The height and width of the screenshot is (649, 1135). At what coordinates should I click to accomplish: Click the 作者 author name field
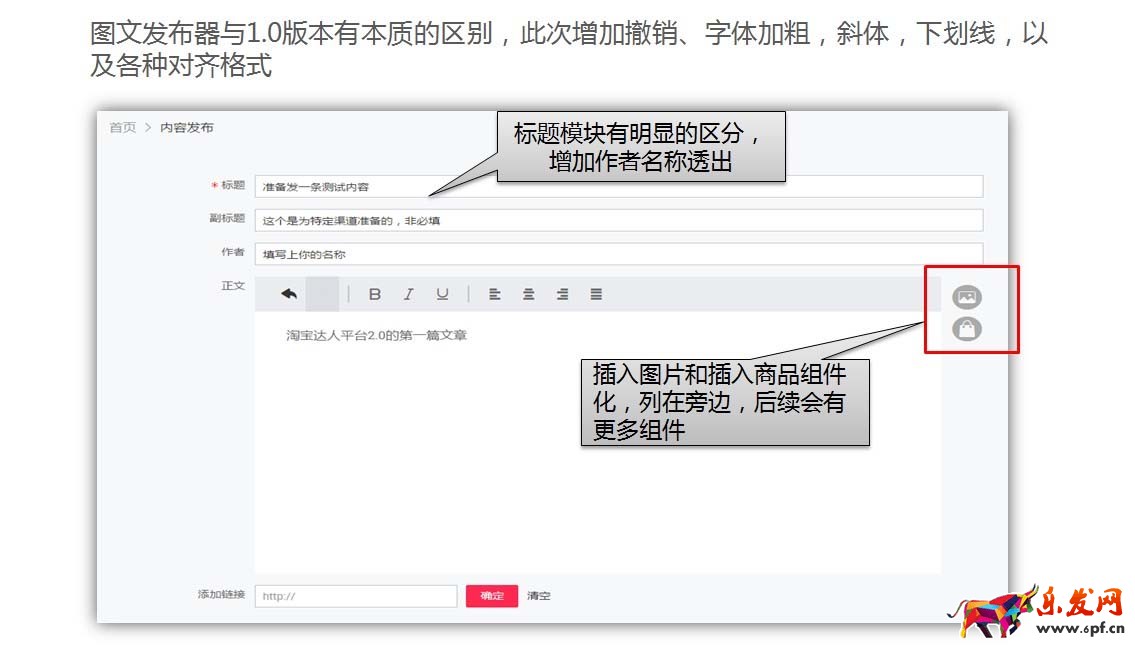coord(620,254)
